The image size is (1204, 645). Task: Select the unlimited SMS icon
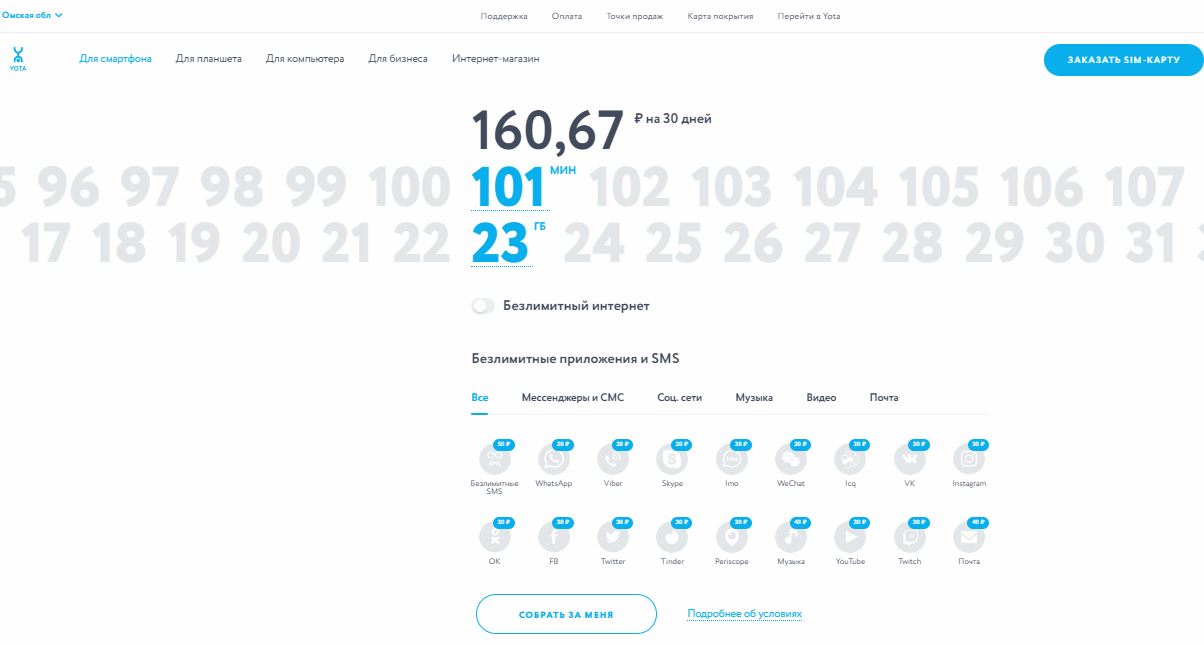pyautogui.click(x=495, y=460)
